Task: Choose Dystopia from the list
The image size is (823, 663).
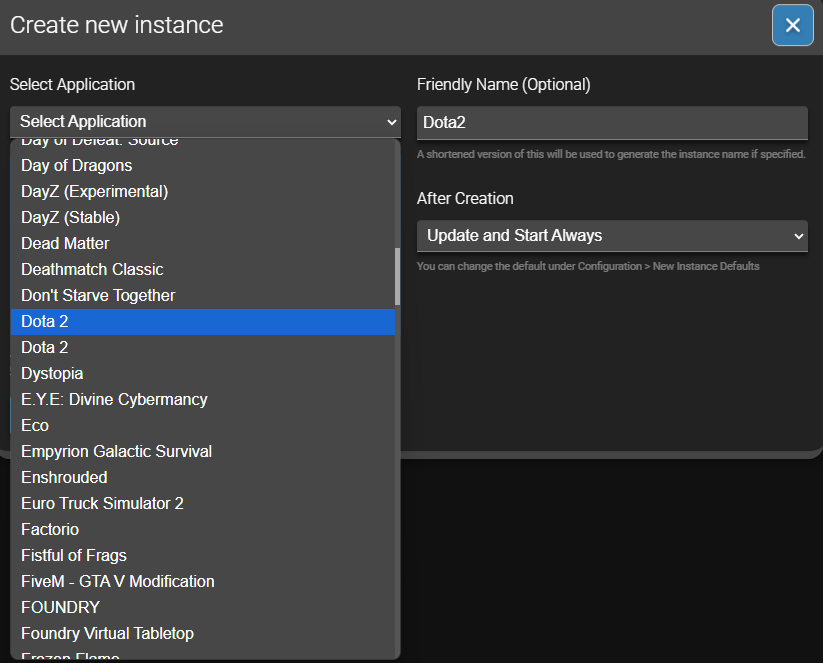Action: 203,374
